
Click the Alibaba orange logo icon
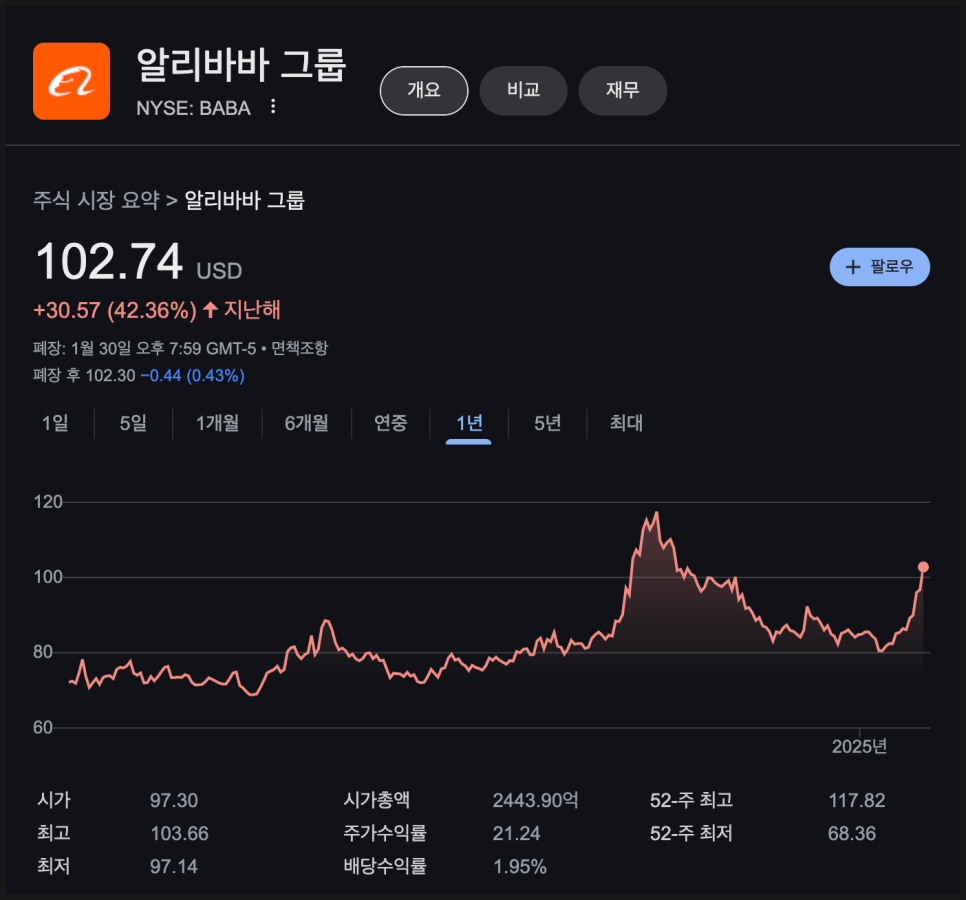point(71,81)
